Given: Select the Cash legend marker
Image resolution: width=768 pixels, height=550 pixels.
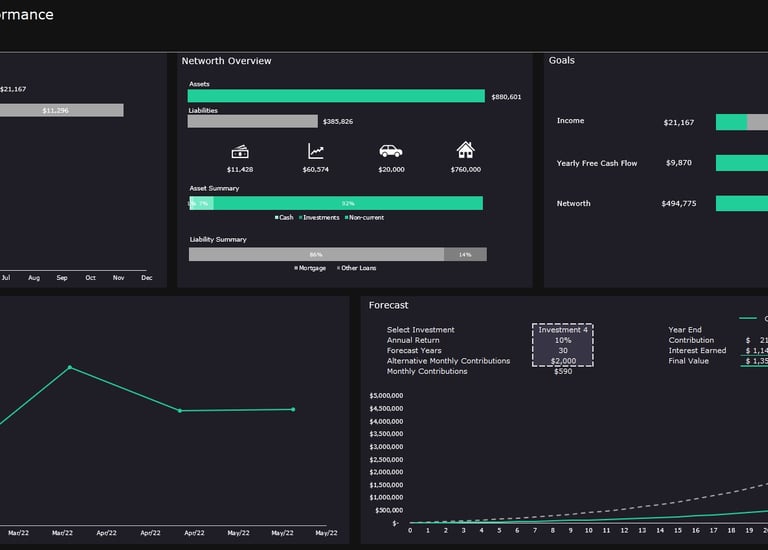Looking at the screenshot, I should tap(277, 217).
